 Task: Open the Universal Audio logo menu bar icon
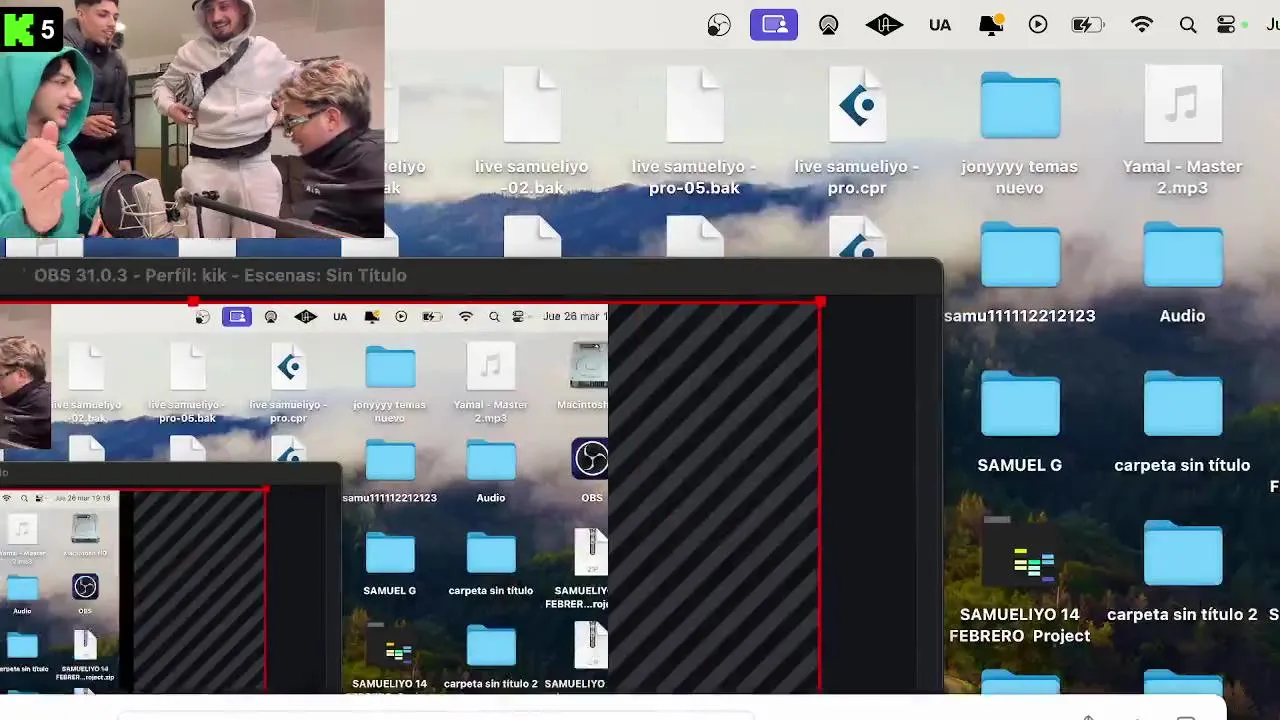point(884,25)
